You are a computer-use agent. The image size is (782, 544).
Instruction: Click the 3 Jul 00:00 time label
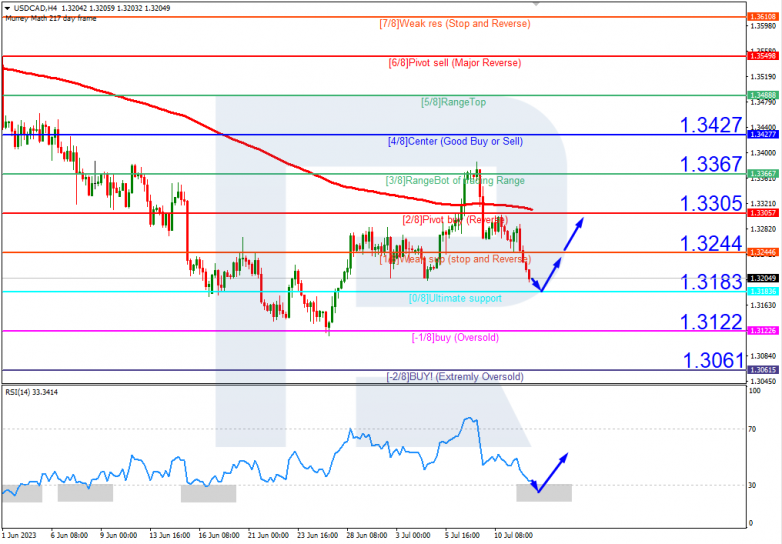pyautogui.click(x=413, y=536)
